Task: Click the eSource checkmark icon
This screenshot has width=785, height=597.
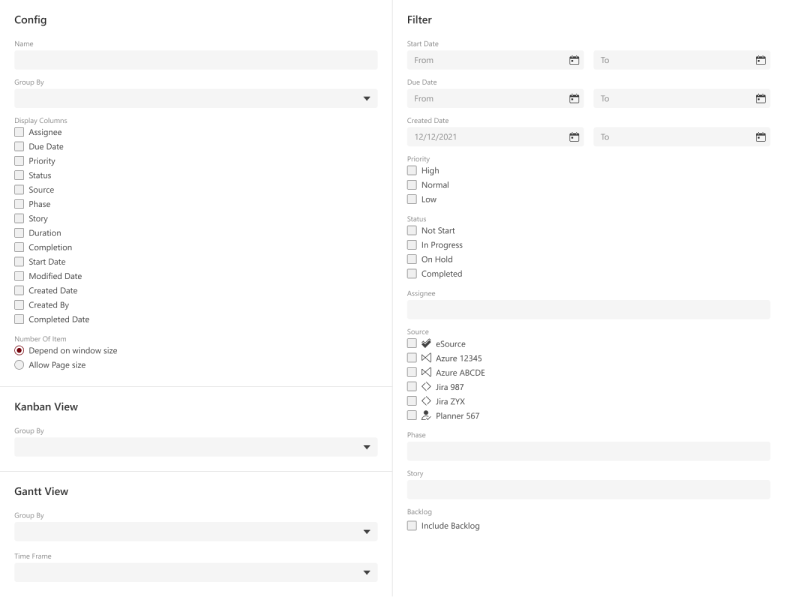Action: (x=426, y=344)
